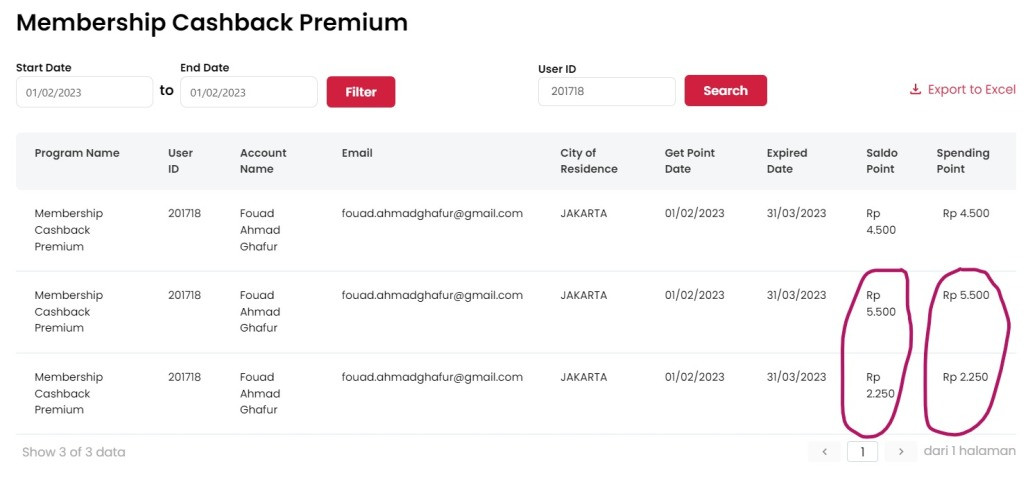Image resolution: width=1028 pixels, height=480 pixels.
Task: Click the User ID search field
Action: coord(607,91)
